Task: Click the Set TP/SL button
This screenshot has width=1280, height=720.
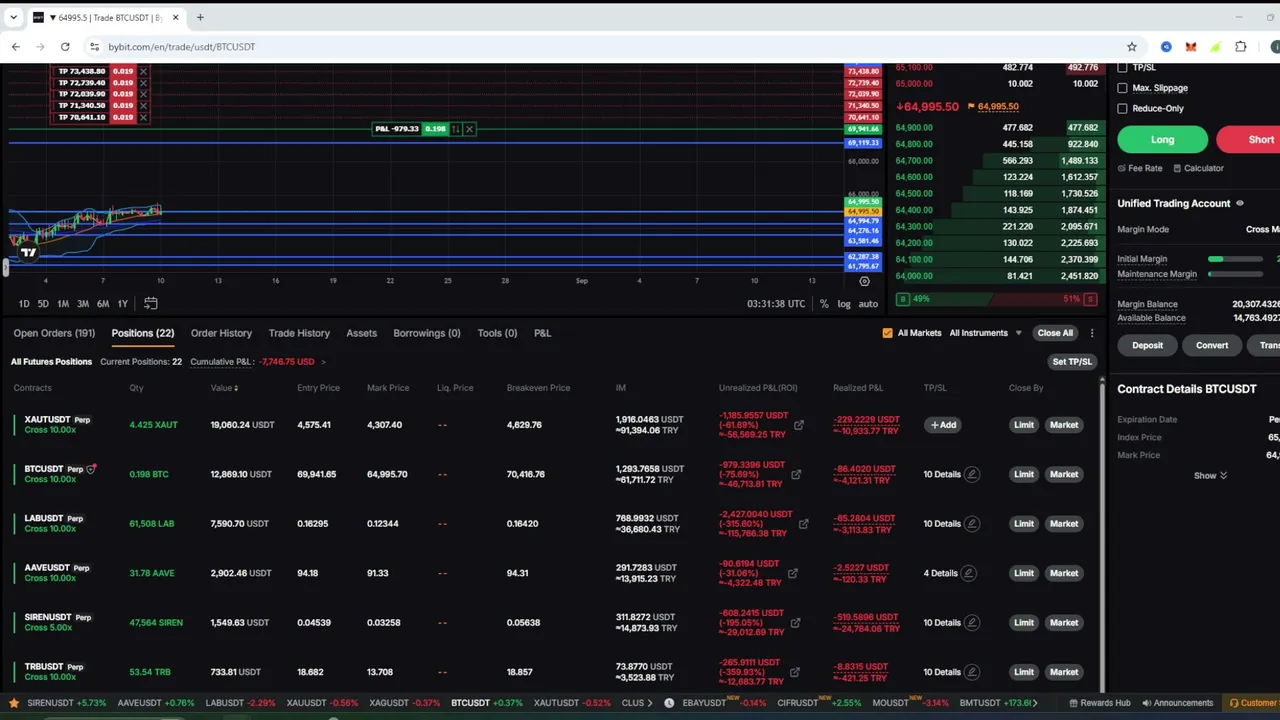Action: click(1072, 362)
